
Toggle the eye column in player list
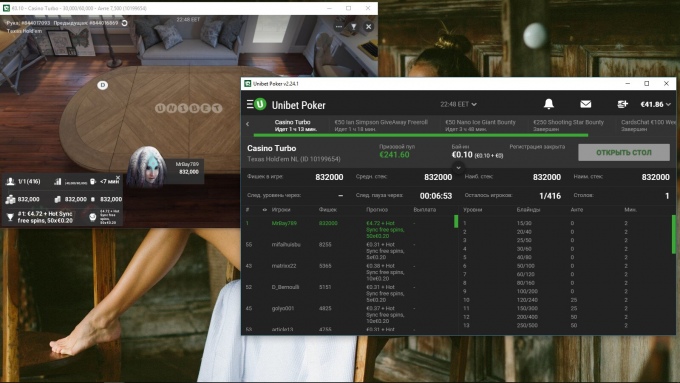[x=265, y=210]
